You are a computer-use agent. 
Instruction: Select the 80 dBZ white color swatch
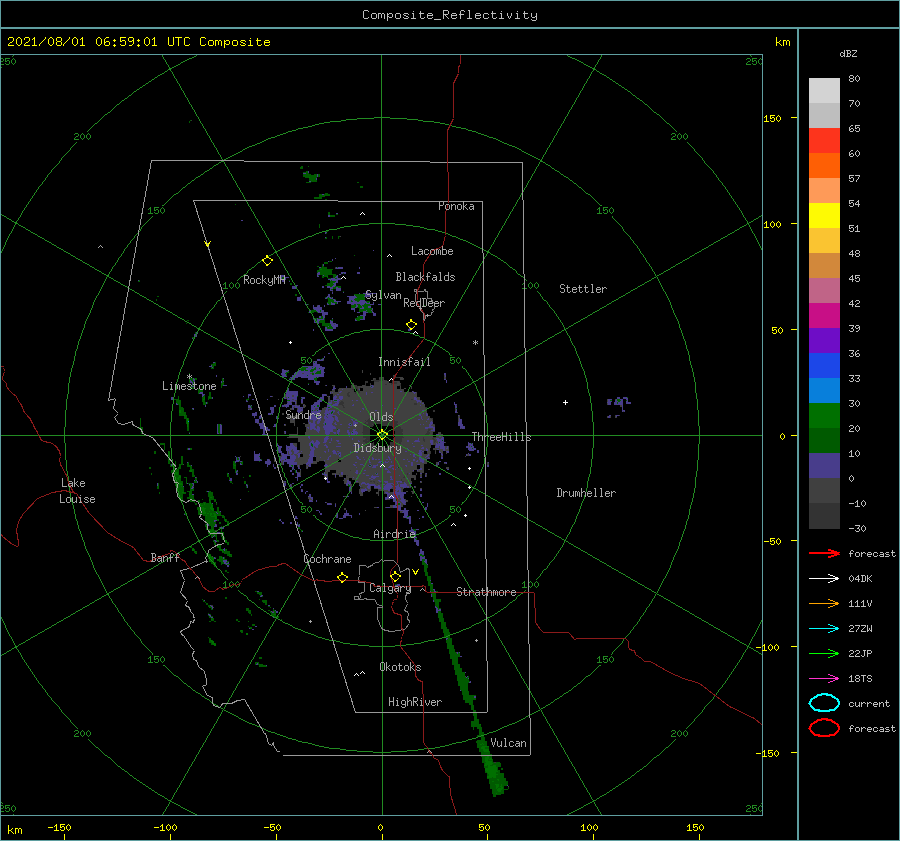[x=824, y=90]
